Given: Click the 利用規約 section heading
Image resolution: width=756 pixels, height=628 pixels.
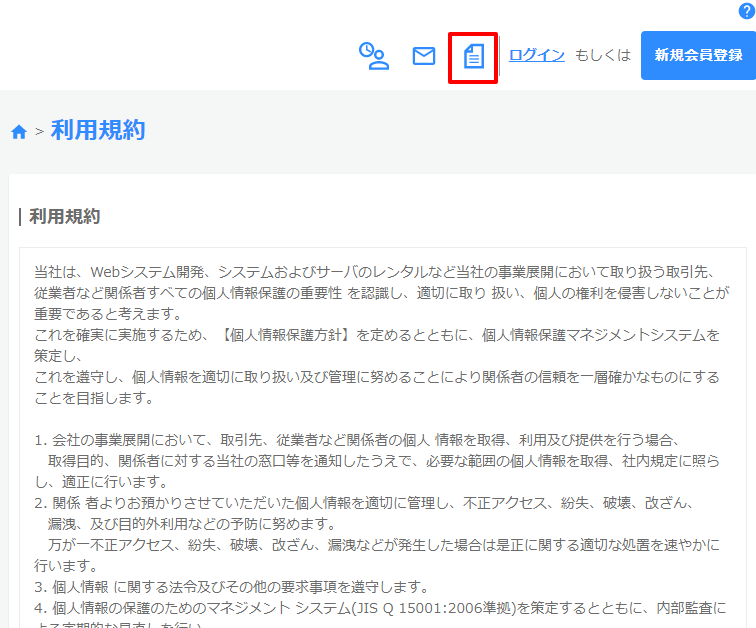Looking at the screenshot, I should point(64,216).
